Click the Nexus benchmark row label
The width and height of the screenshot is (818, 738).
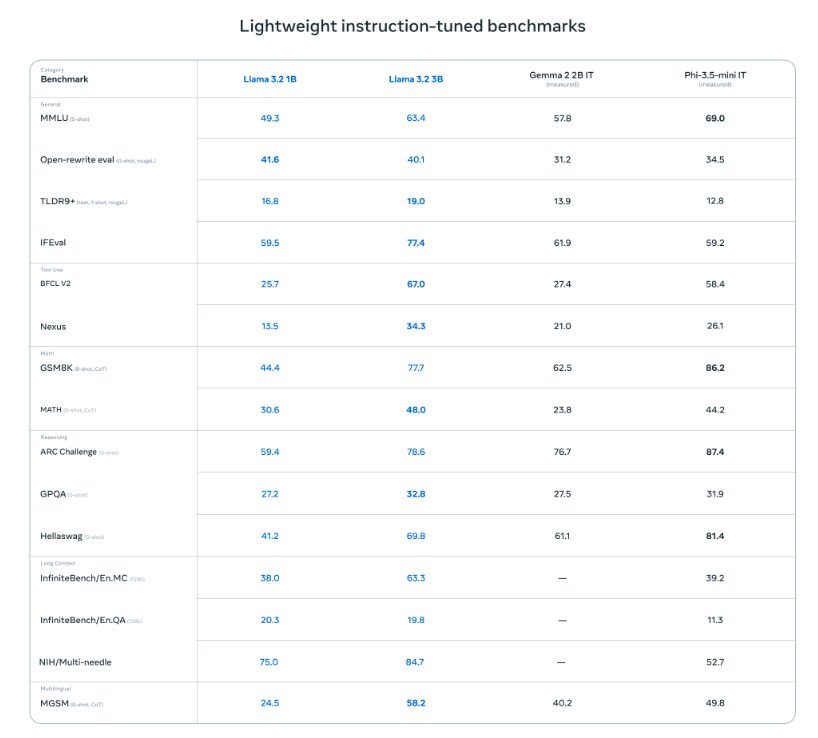53,327
